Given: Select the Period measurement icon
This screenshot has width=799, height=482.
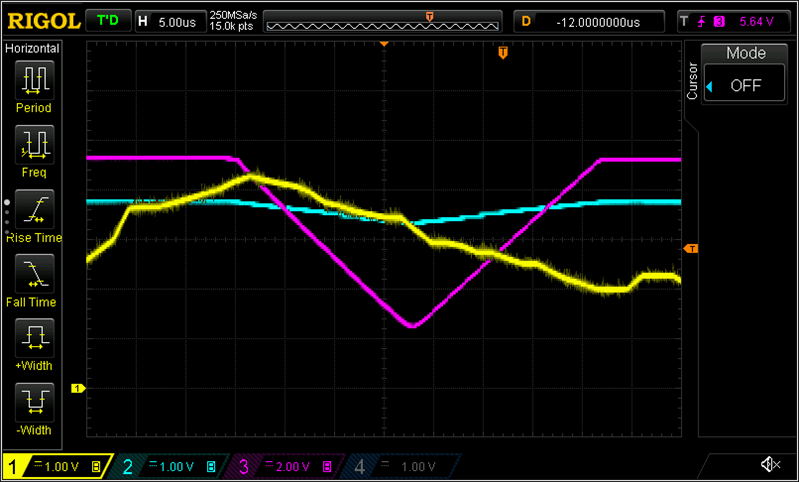Looking at the screenshot, I should coord(34,80).
